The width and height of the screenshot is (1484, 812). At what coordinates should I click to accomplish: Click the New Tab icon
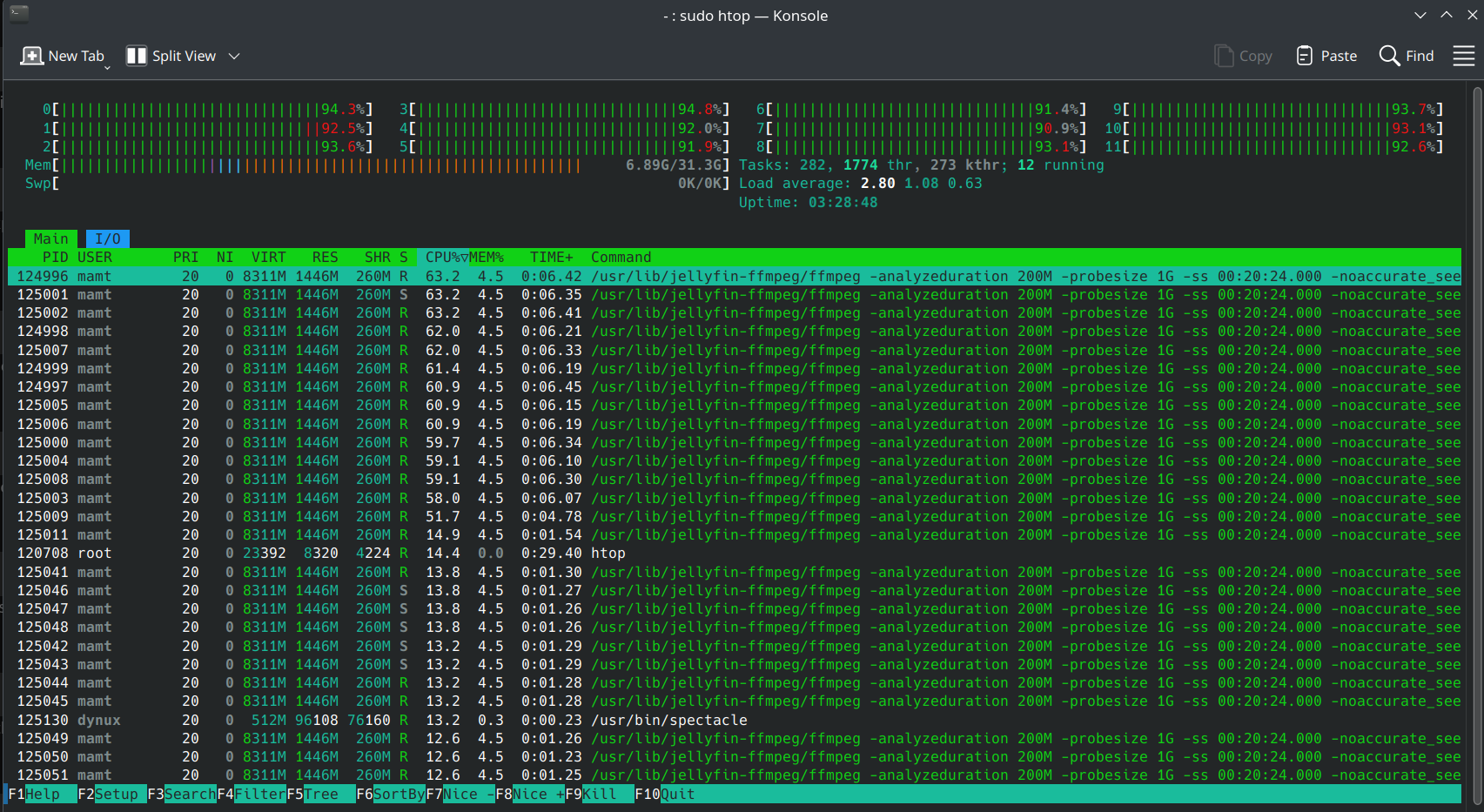pos(32,56)
